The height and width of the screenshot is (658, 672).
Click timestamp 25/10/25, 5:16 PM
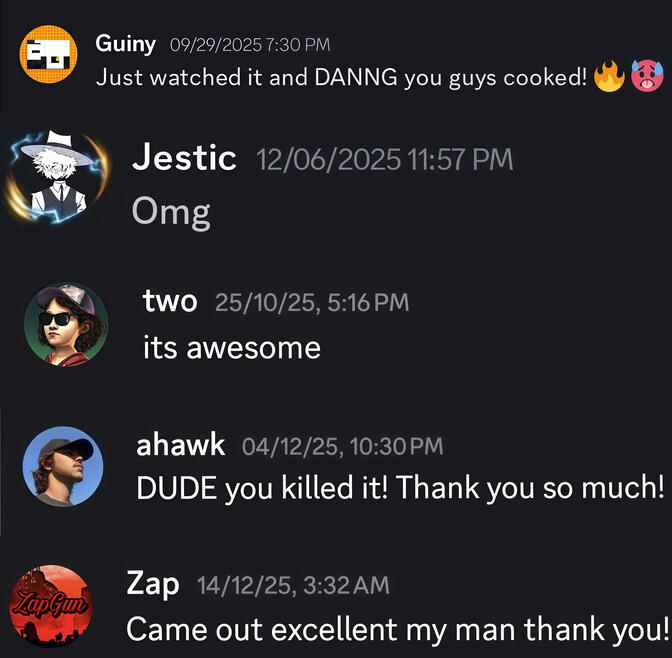tap(312, 302)
